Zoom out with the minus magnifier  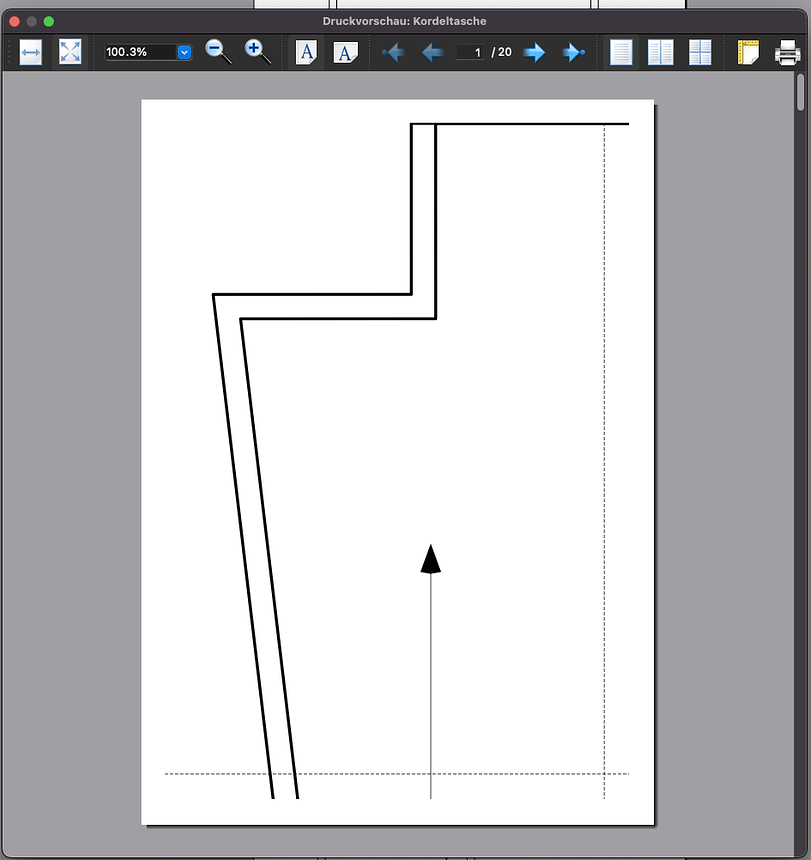click(x=218, y=52)
